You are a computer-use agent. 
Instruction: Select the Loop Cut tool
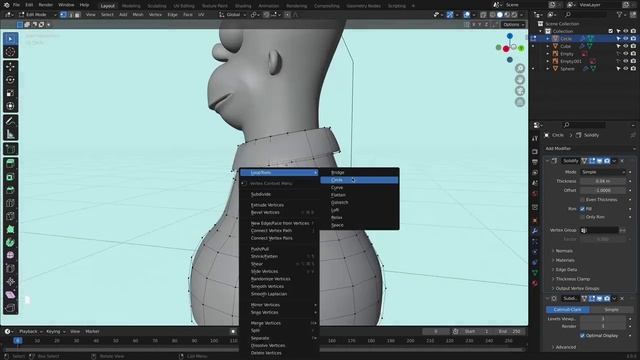tap(10, 203)
